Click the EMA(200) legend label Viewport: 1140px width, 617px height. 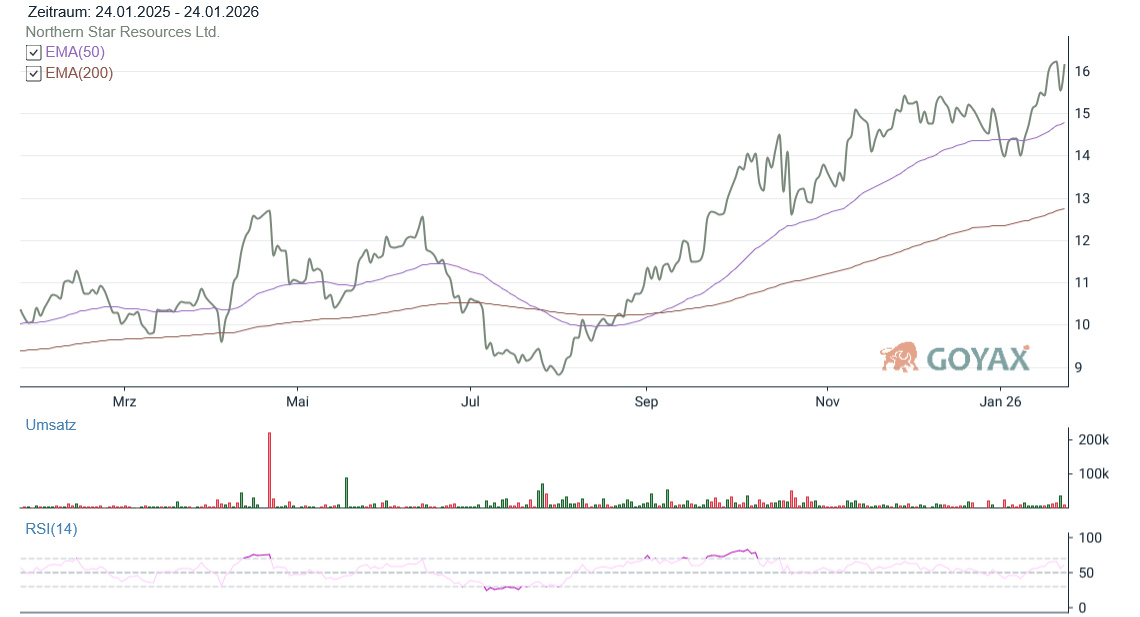(x=79, y=73)
